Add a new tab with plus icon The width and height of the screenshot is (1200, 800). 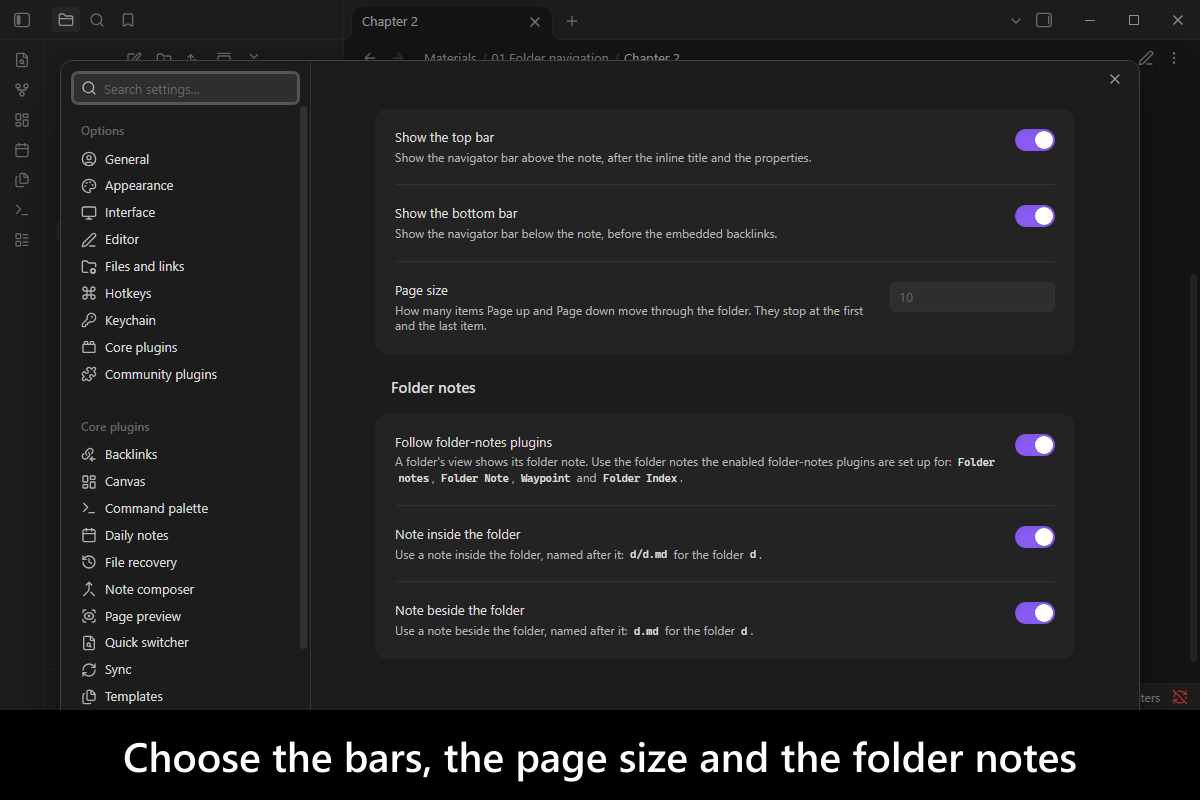(572, 21)
